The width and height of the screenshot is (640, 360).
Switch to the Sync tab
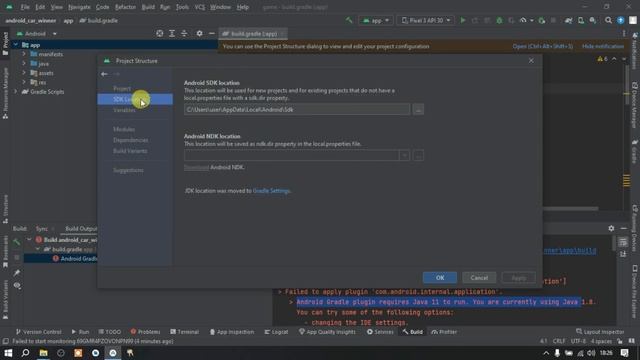point(41,229)
